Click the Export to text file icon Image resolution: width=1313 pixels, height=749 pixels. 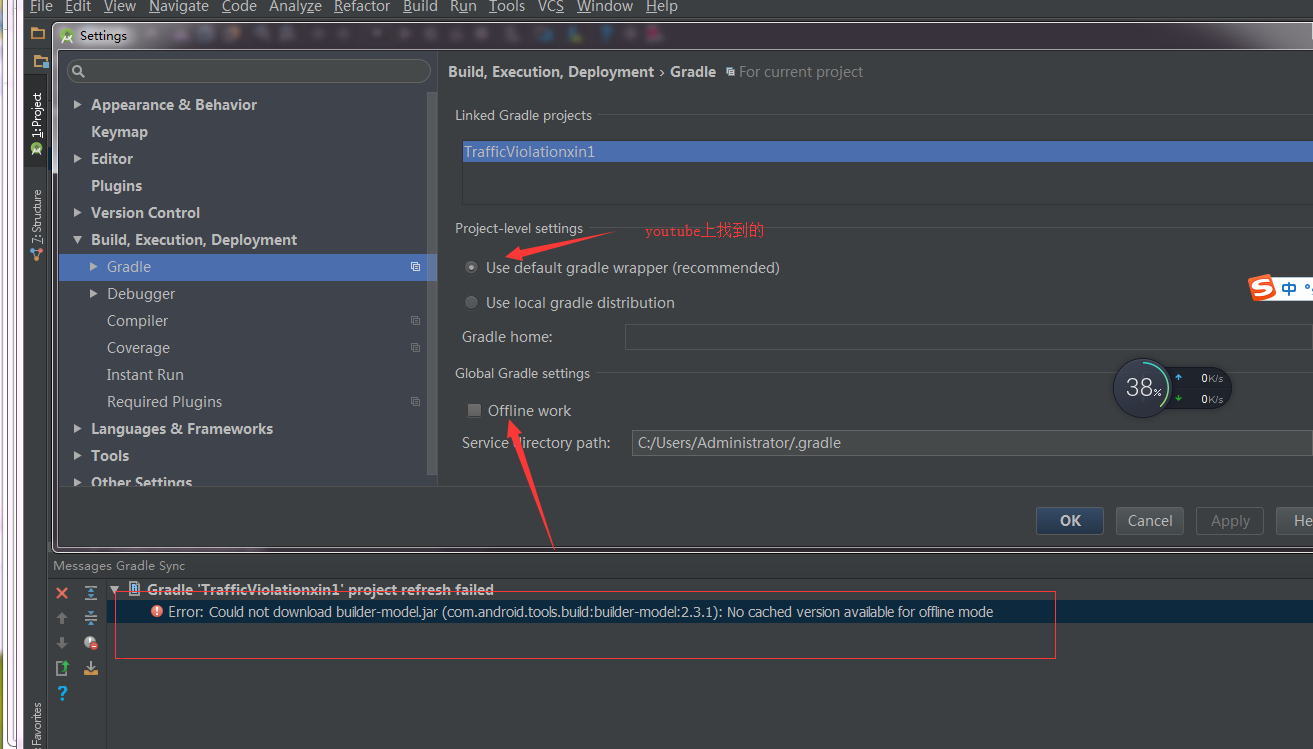tap(62, 668)
